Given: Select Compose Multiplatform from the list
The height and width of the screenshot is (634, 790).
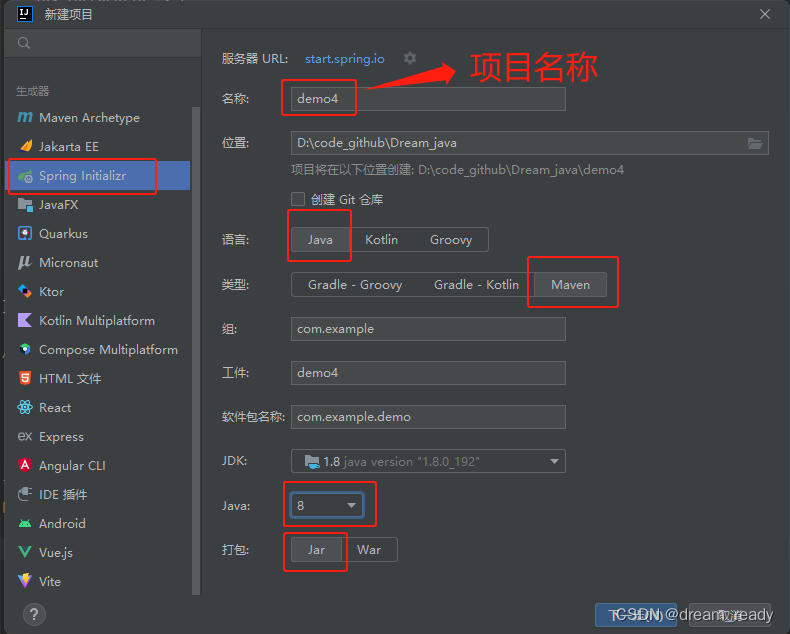Looking at the screenshot, I should (98, 350).
